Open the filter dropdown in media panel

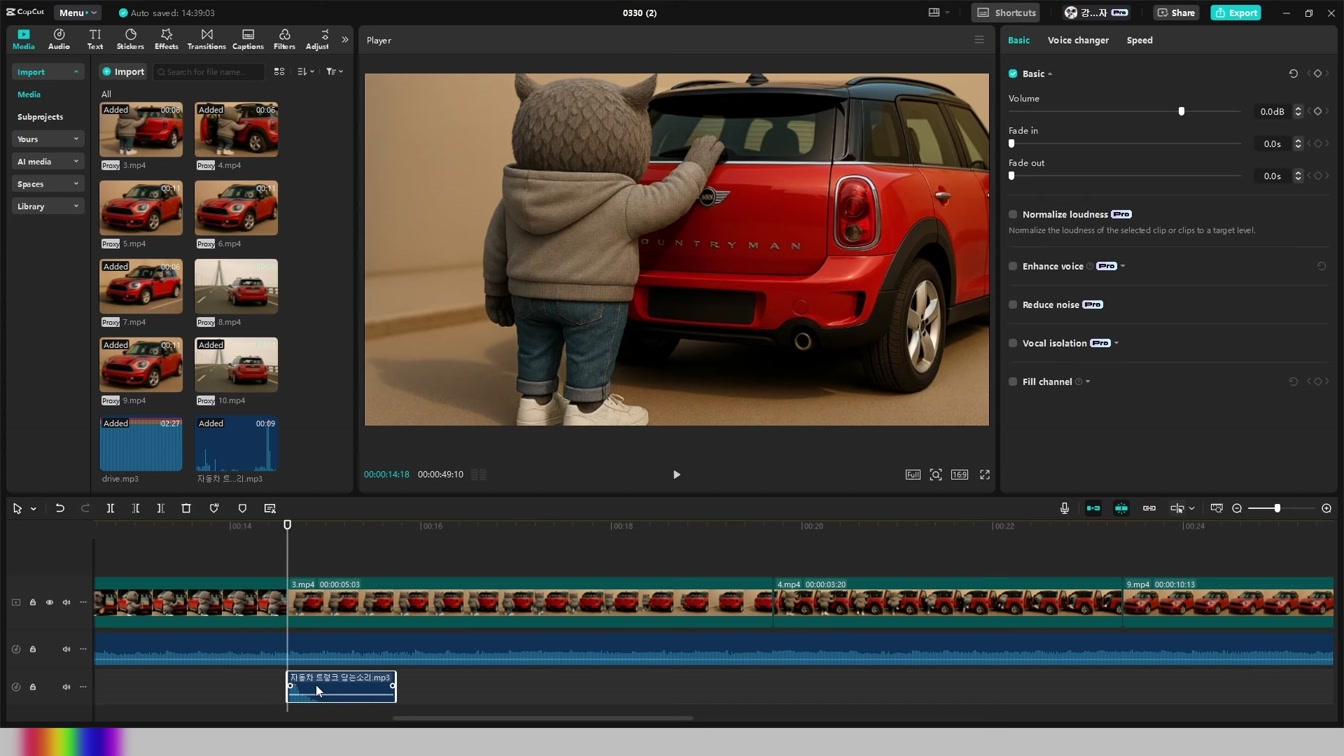pyautogui.click(x=334, y=72)
